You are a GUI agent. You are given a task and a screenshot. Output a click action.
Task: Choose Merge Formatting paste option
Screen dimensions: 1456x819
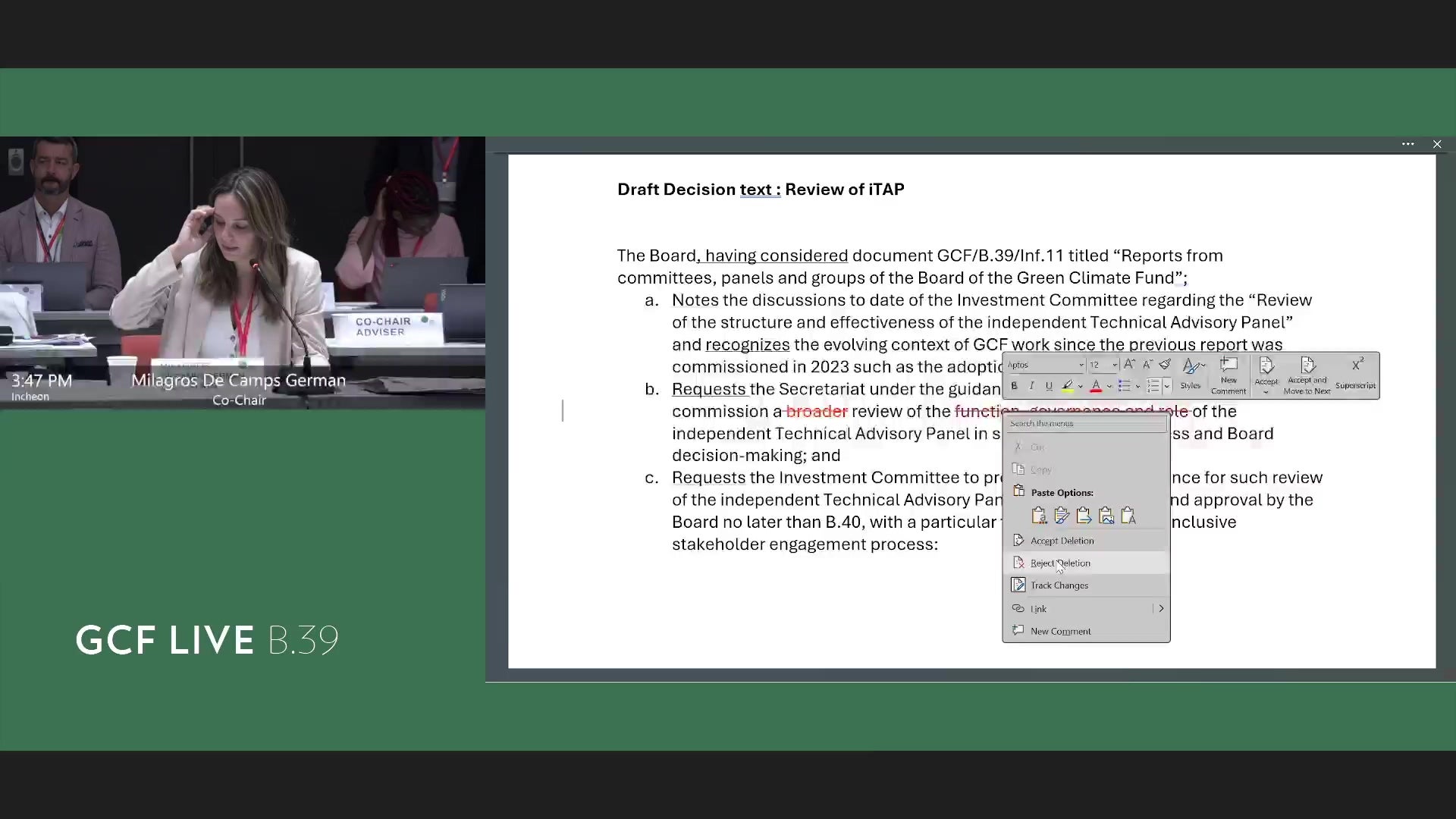click(x=1062, y=516)
